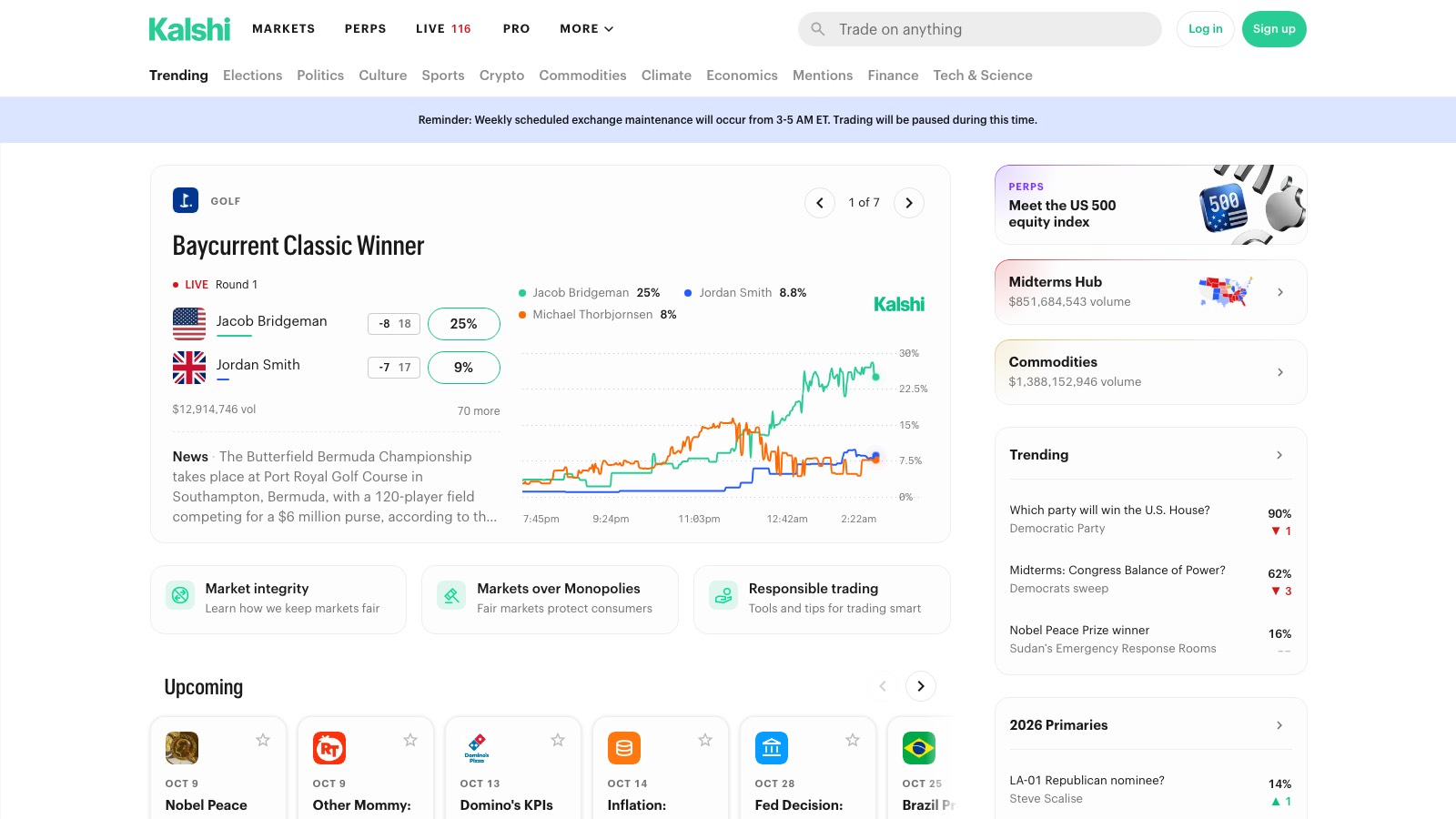Click the Sign up button
1456x819 pixels.
[x=1274, y=29]
